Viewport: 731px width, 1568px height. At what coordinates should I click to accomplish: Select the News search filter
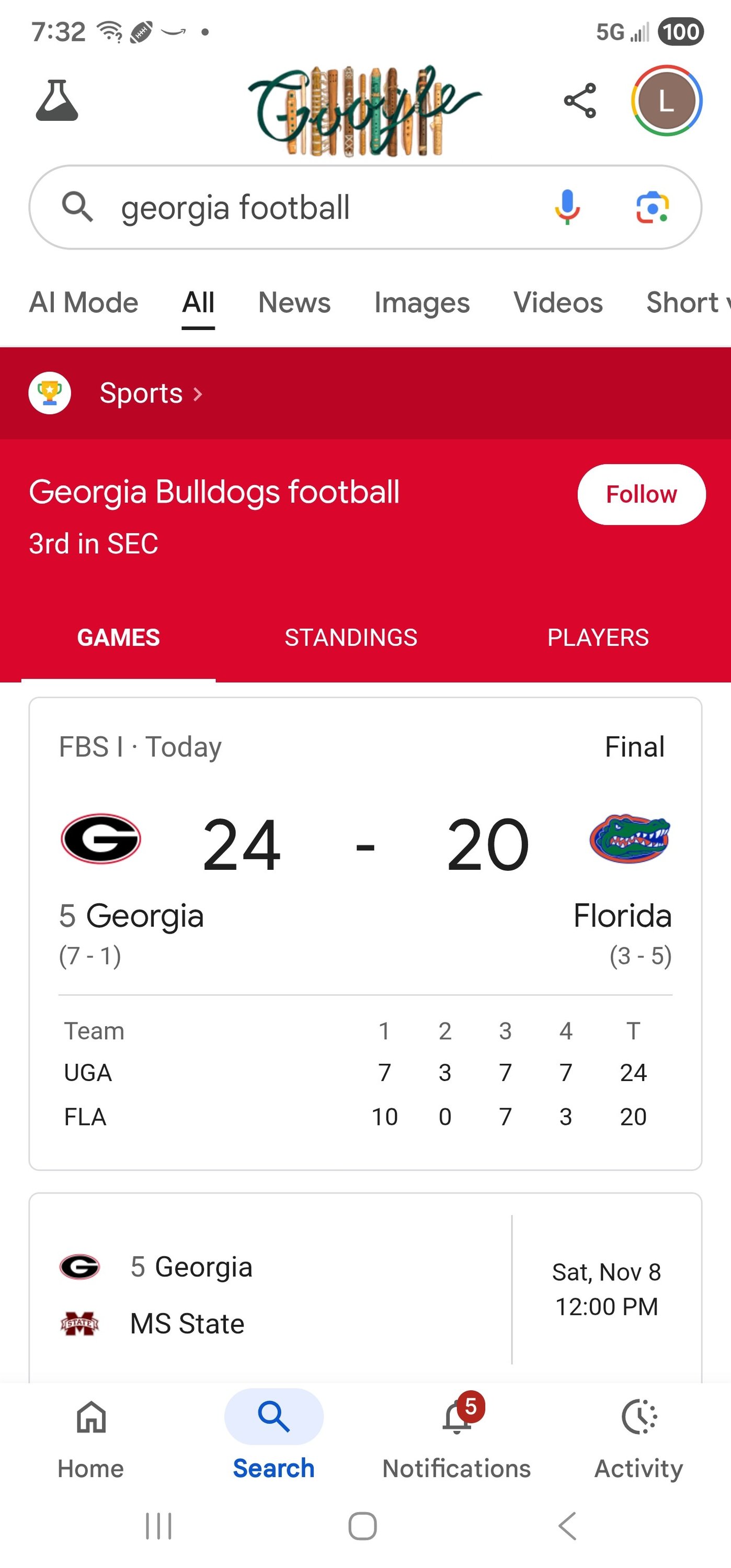[x=294, y=302]
